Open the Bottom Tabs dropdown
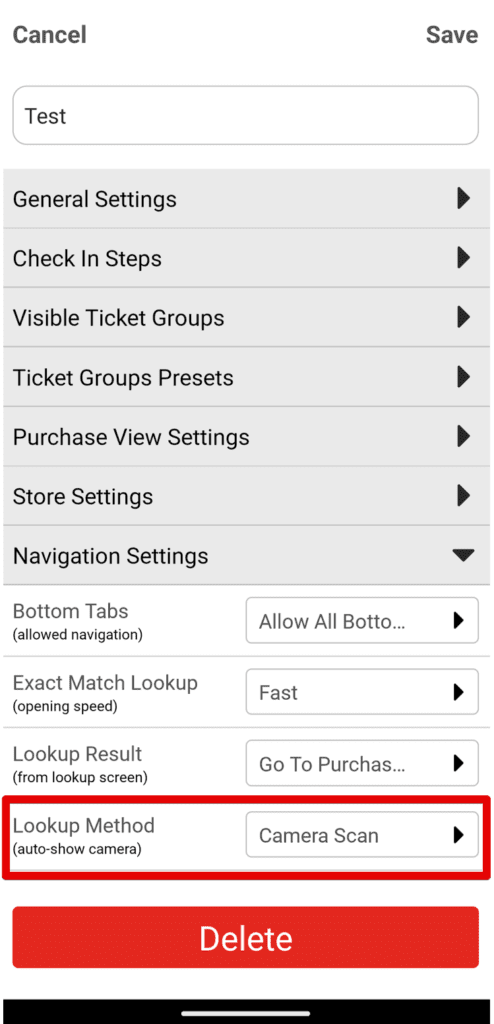Viewport: 494px width, 1024px height. 362,620
